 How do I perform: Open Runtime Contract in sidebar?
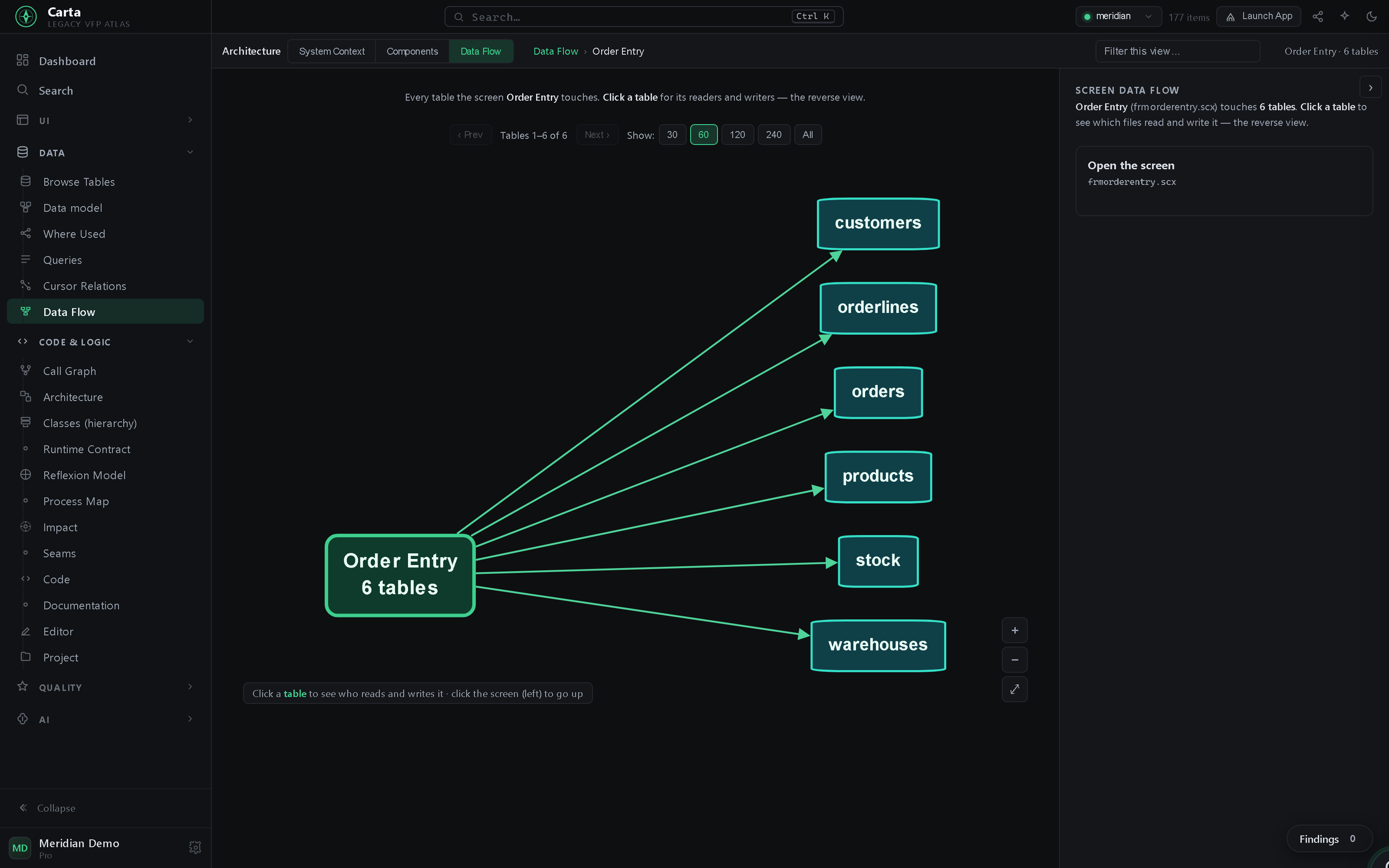[x=105, y=449]
